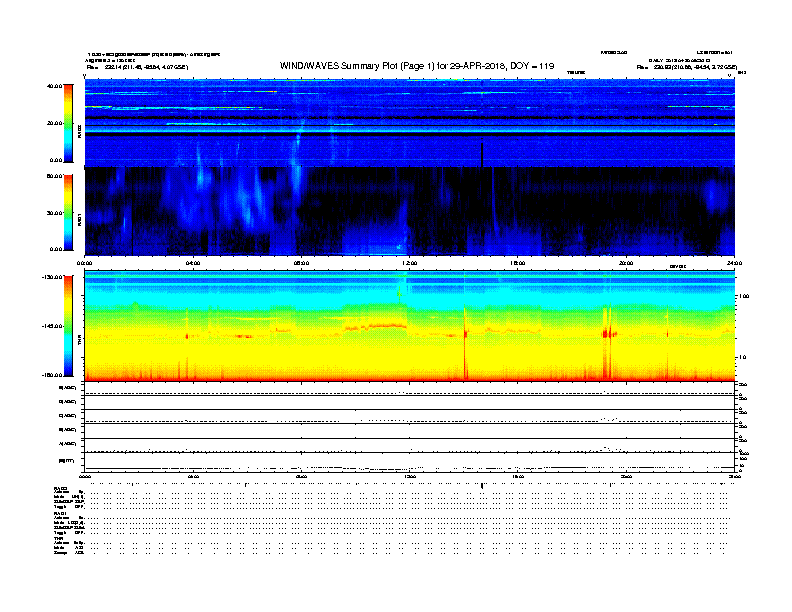Click the 20:00 label below RAD1
Image resolution: width=792 pixels, height=612 pixels.
(x=626, y=263)
